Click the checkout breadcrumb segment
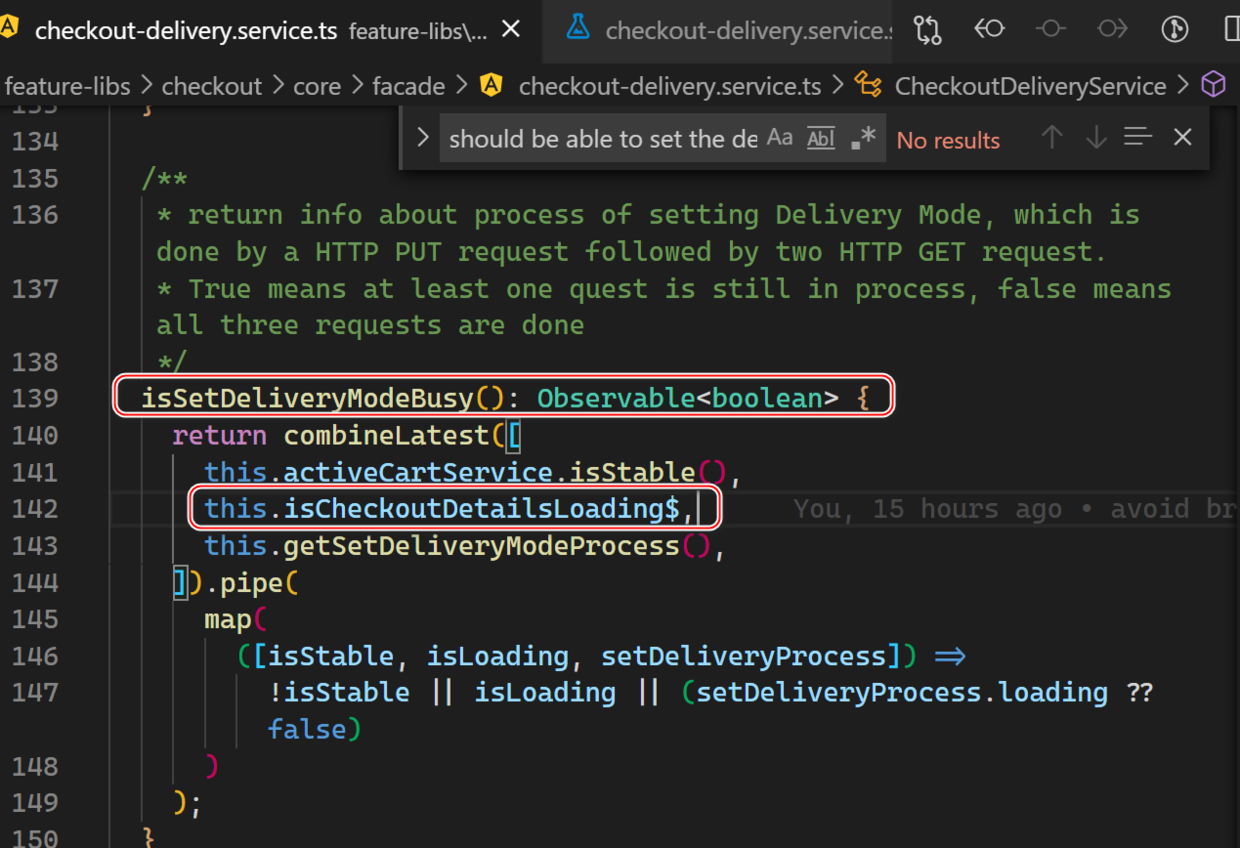Viewport: 1240px width, 848px height. 212,87
